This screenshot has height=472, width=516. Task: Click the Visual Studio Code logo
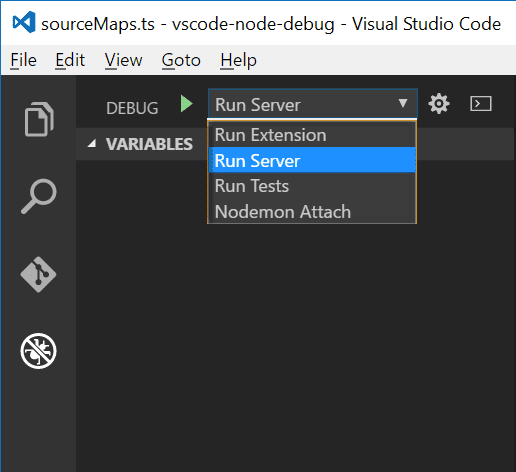(x=24, y=22)
